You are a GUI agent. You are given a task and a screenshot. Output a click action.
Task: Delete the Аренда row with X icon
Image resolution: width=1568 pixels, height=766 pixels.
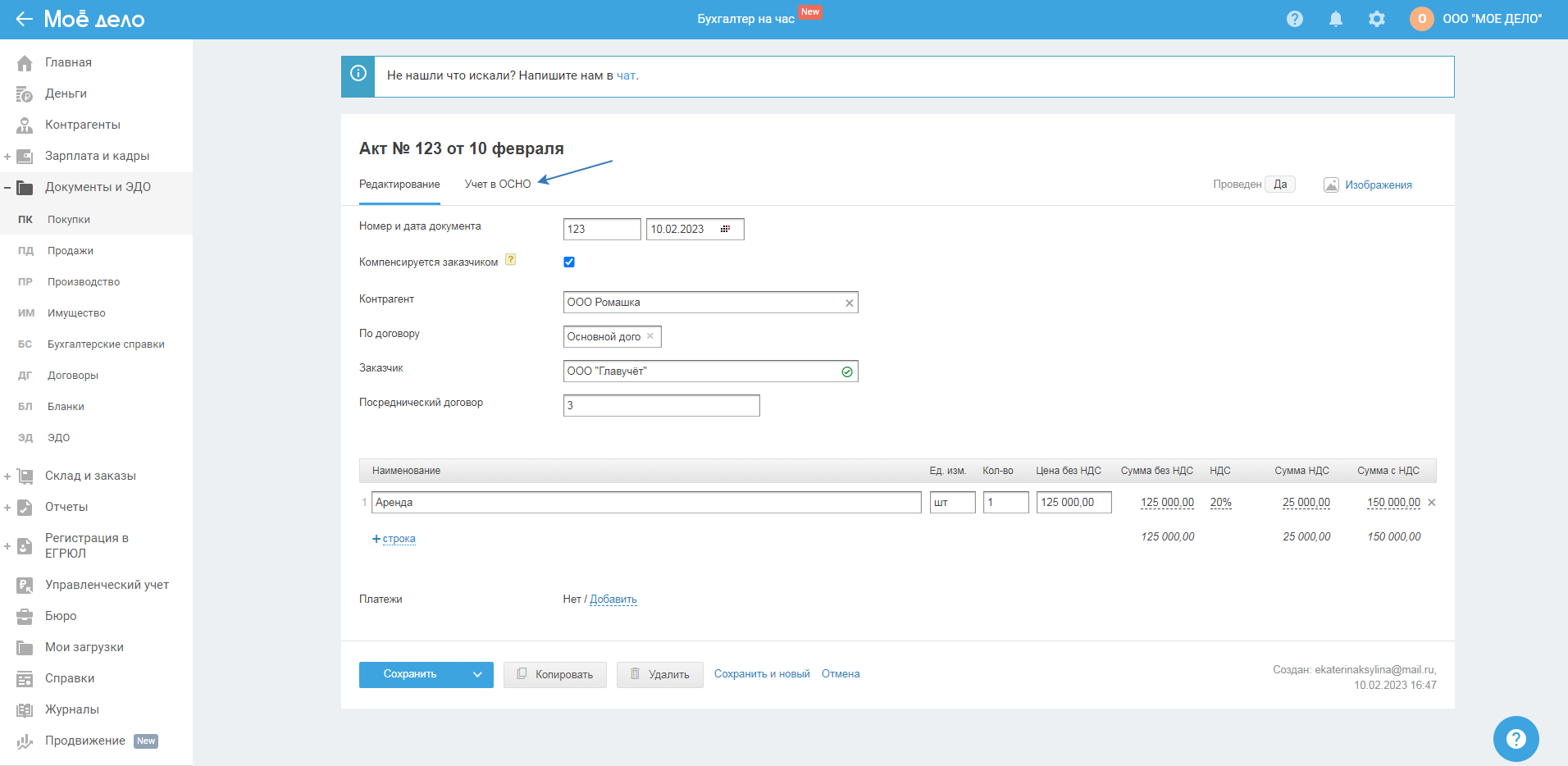1431,503
